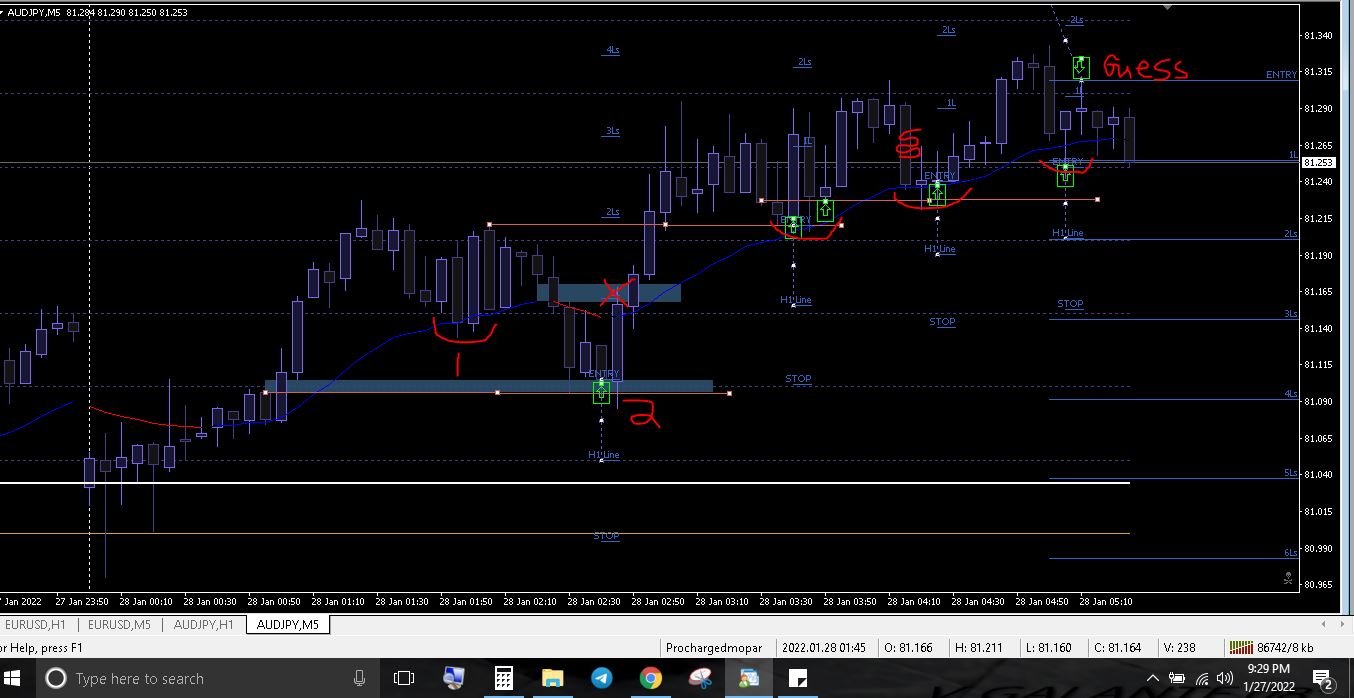Click the connection status bars in status bar
The width and height of the screenshot is (1354, 698).
(x=1241, y=648)
